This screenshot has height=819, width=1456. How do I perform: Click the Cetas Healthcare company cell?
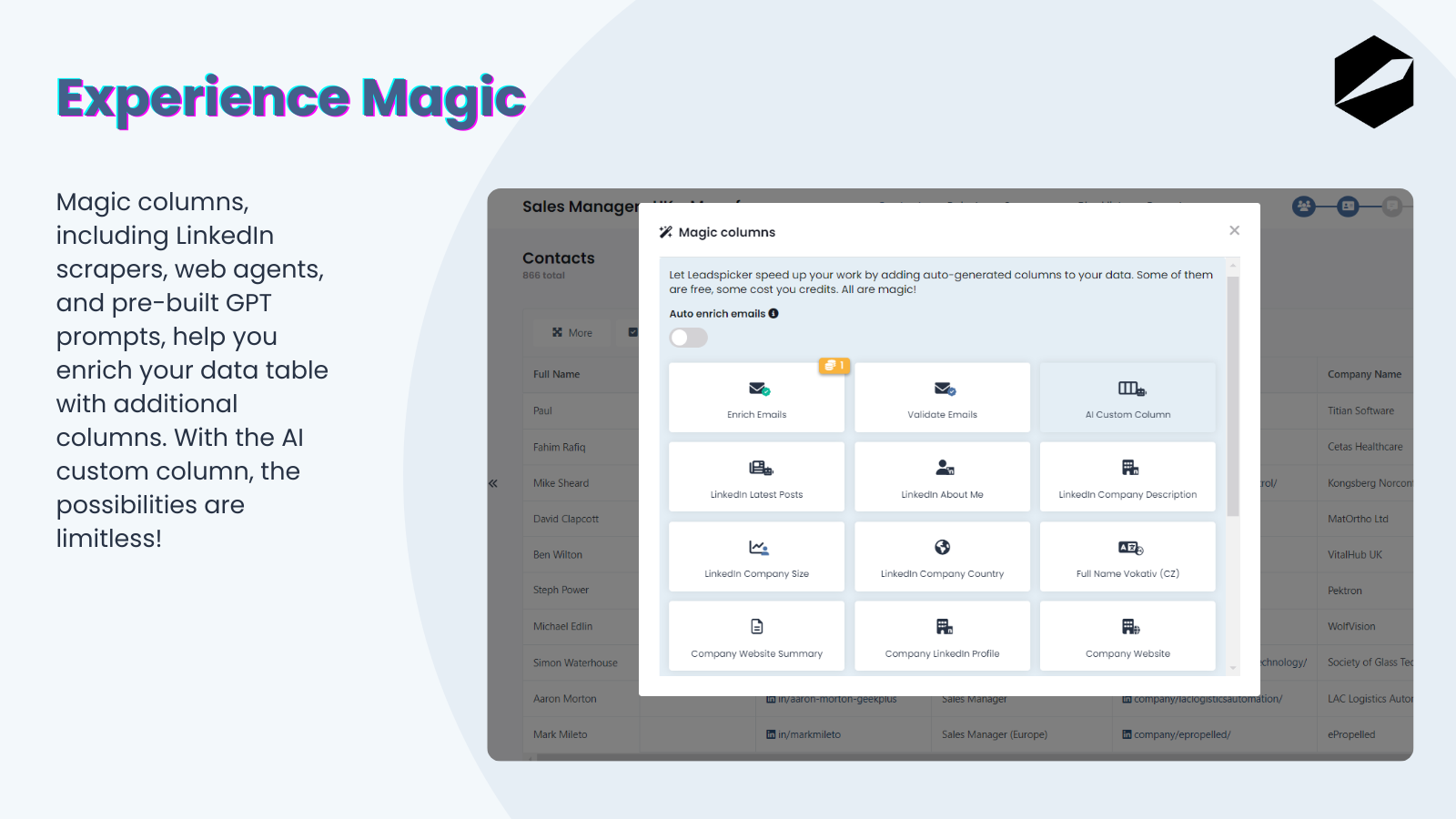(1365, 447)
